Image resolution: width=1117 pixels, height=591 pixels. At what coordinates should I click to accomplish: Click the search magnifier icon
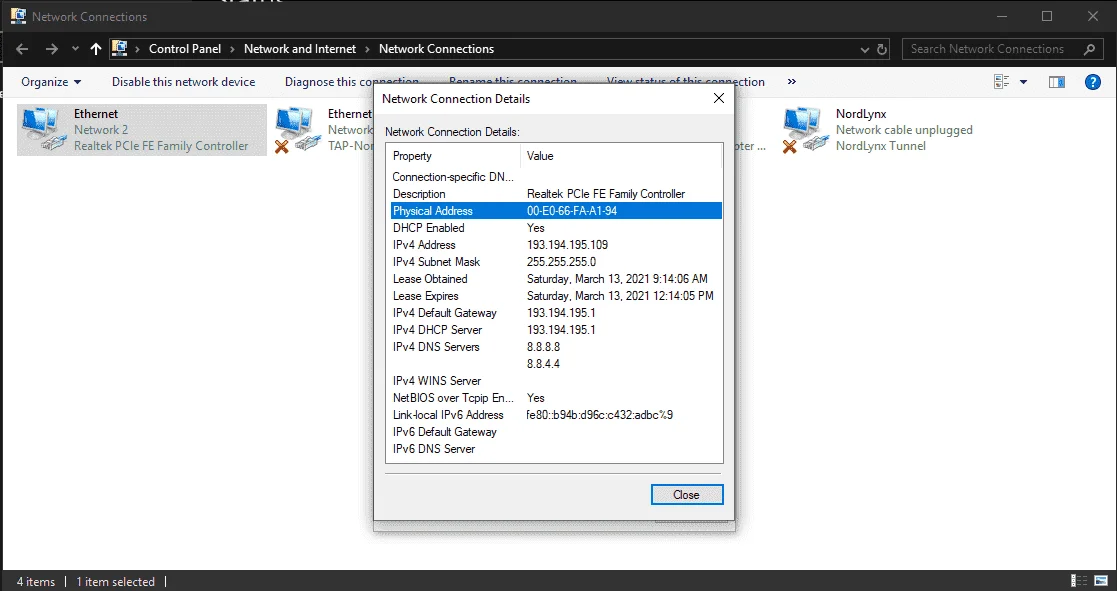[1089, 49]
